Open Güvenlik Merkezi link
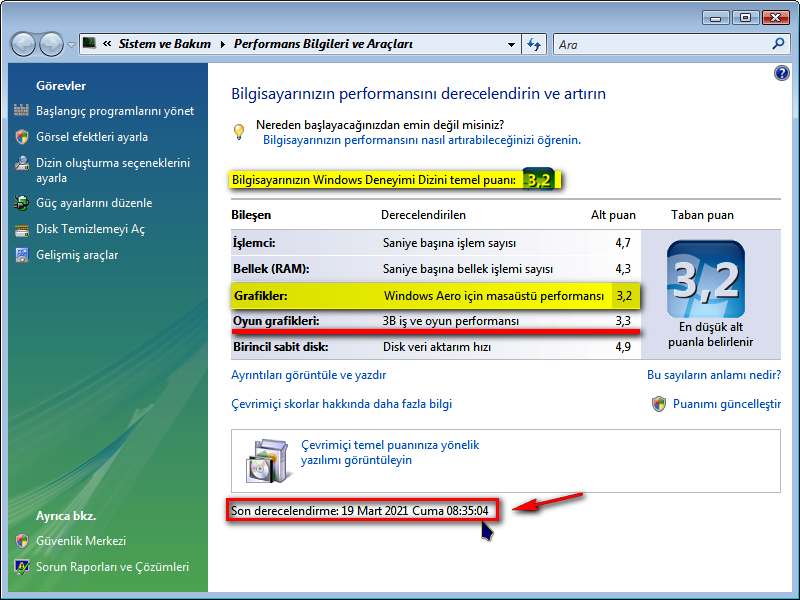 click(x=81, y=541)
